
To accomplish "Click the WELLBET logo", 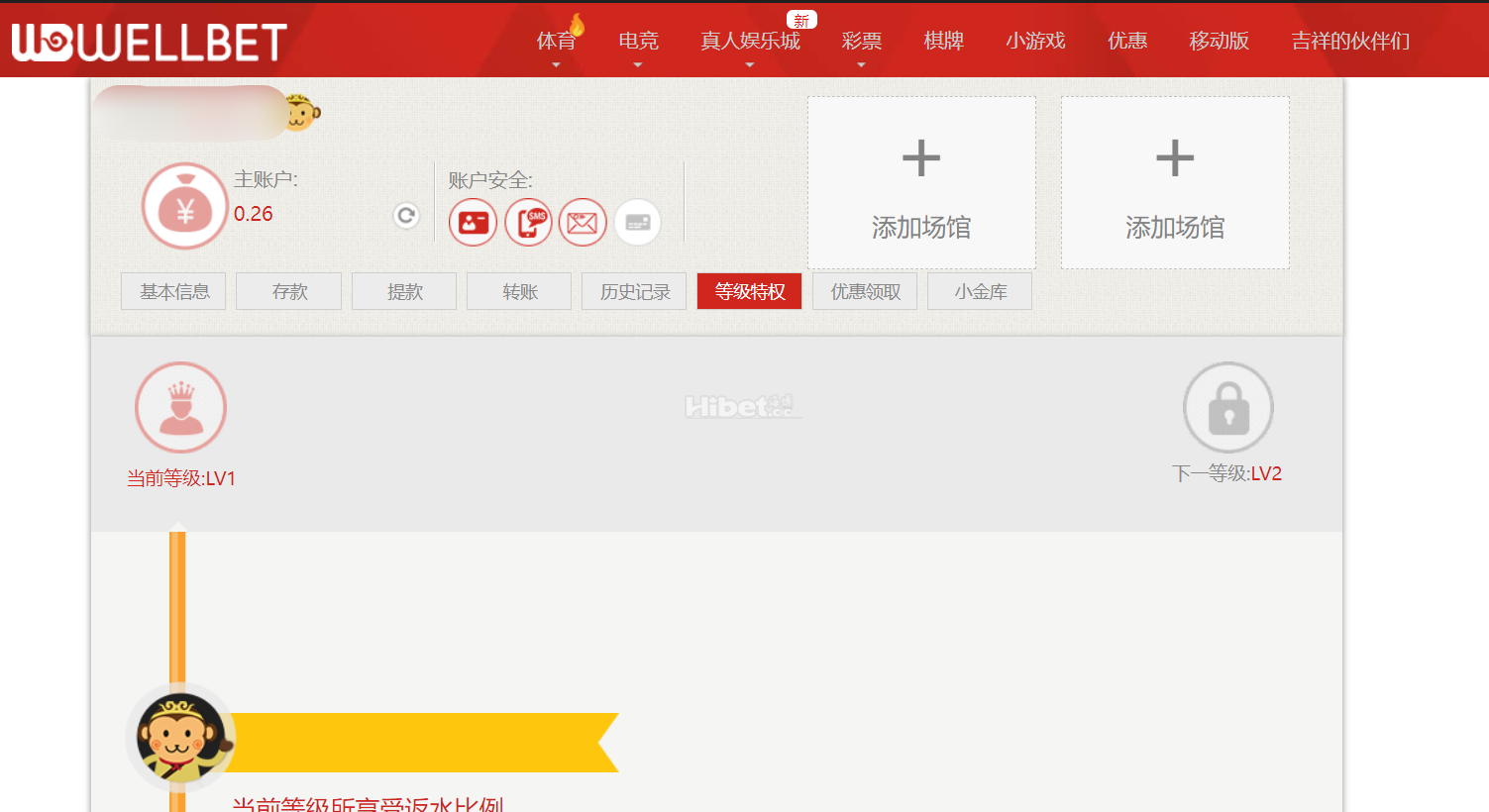I will [x=149, y=42].
